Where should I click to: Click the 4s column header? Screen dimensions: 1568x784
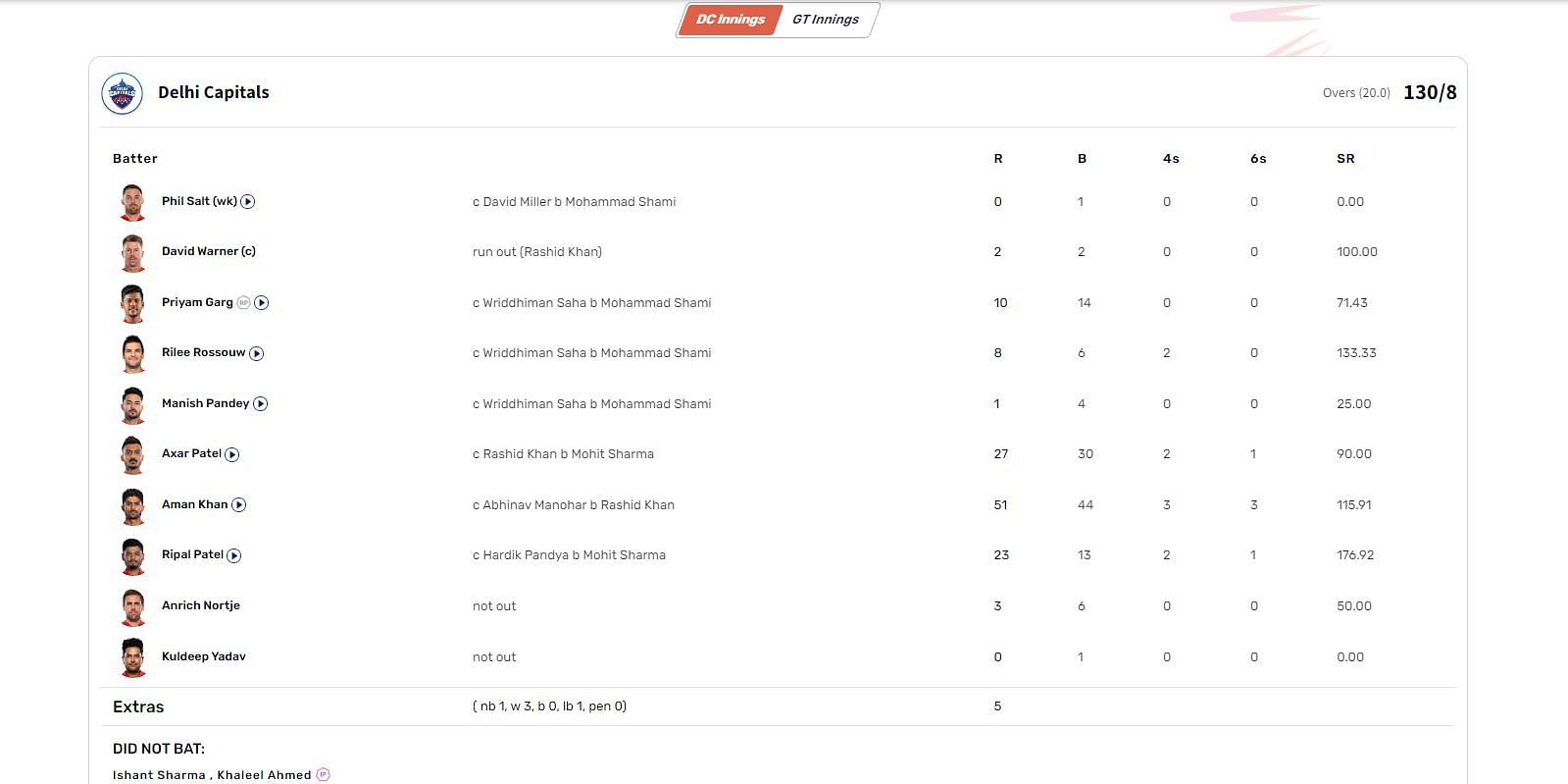pos(1171,158)
